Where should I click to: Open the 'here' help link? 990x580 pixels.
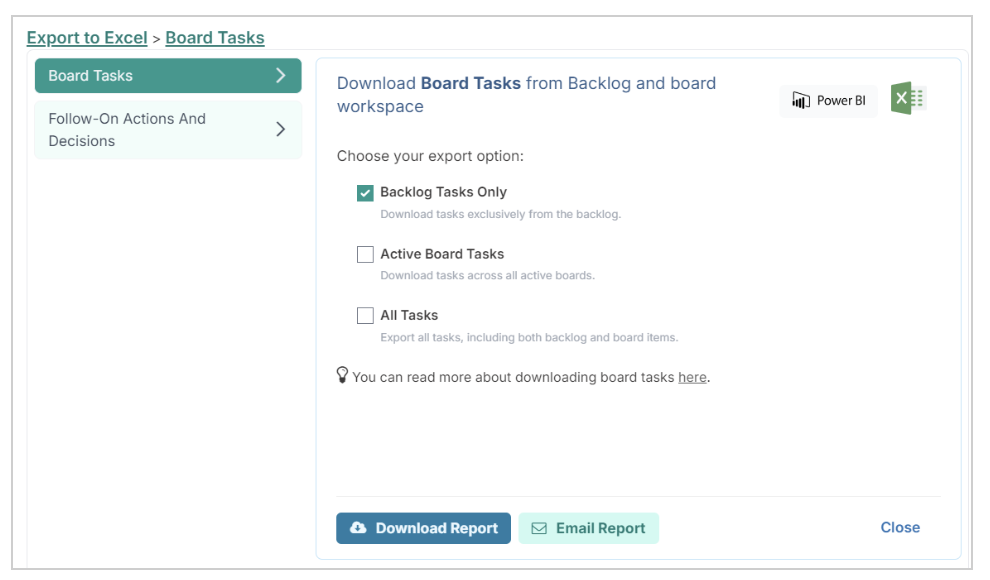click(x=692, y=377)
